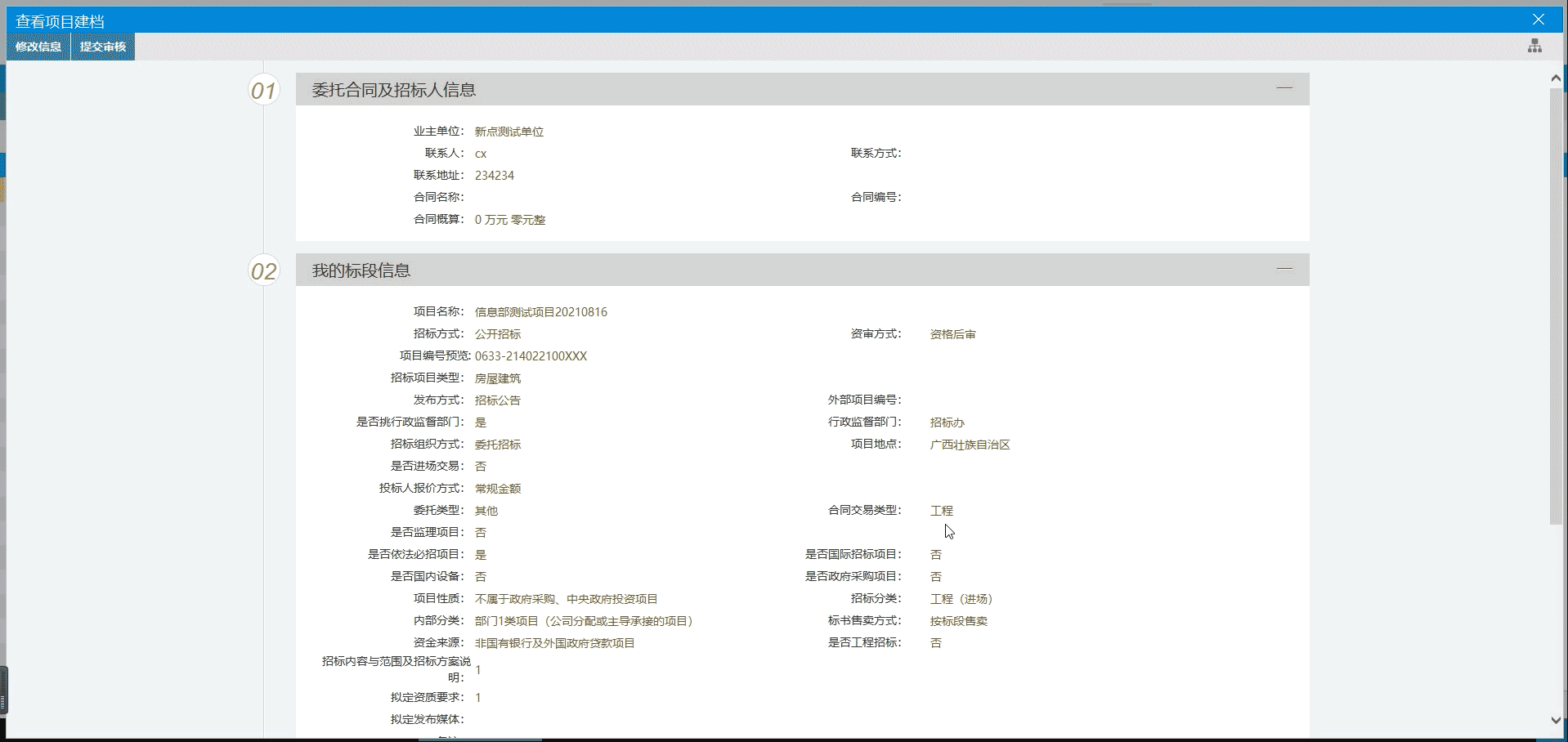Click the scrollbar down arrow
The height and width of the screenshot is (742, 1568).
[x=1556, y=720]
